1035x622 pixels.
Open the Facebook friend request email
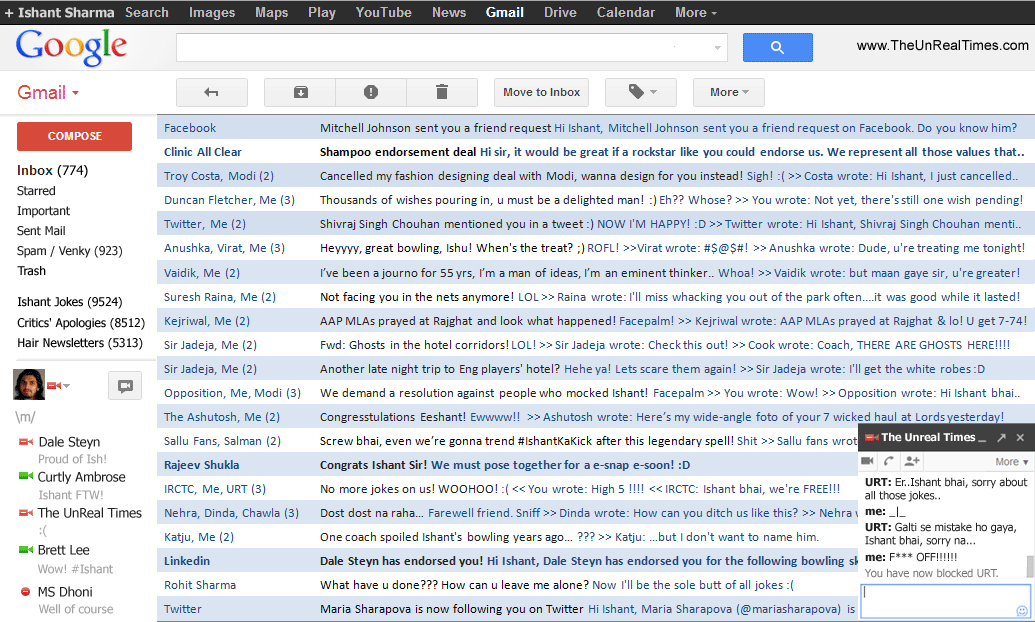click(595, 127)
